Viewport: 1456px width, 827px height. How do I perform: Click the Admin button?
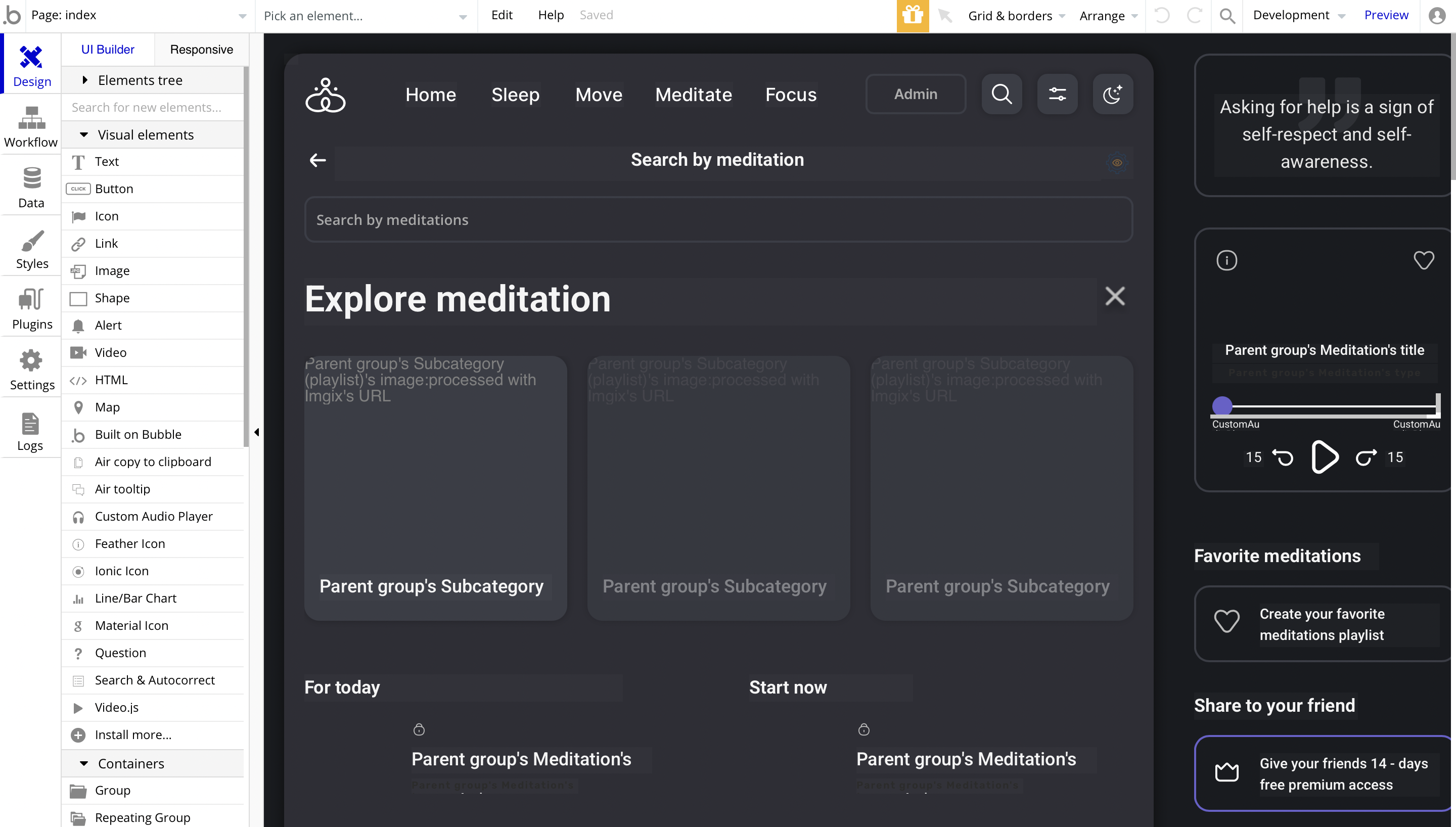coord(916,94)
